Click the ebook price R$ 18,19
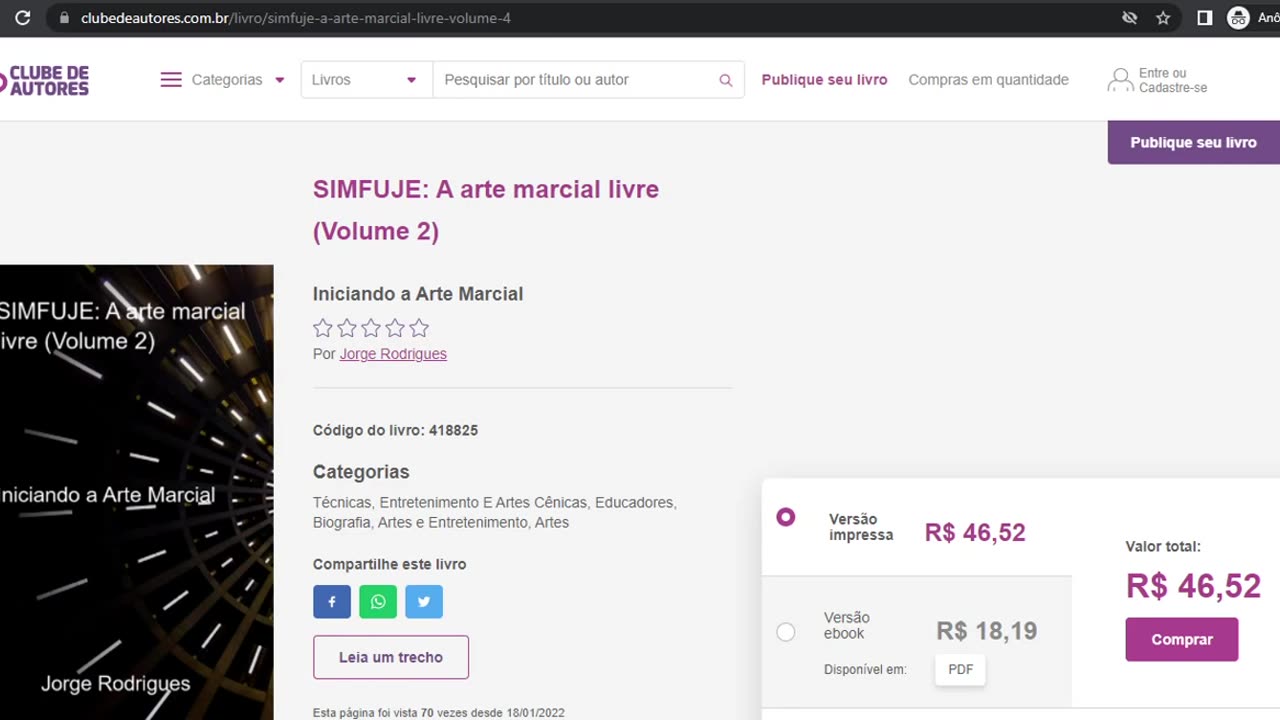The height and width of the screenshot is (720, 1280). (986, 631)
